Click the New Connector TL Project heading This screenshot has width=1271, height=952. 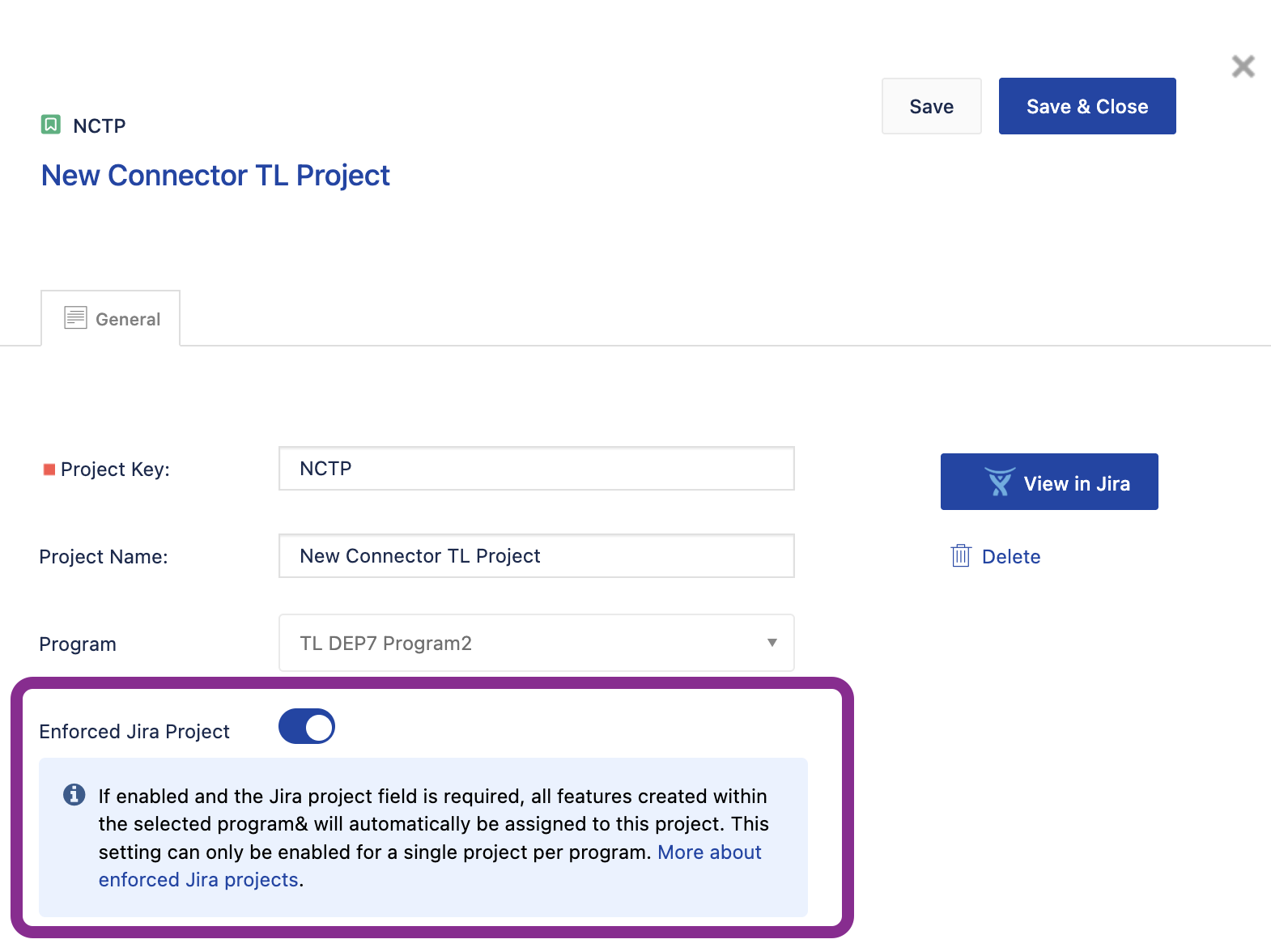(x=215, y=176)
